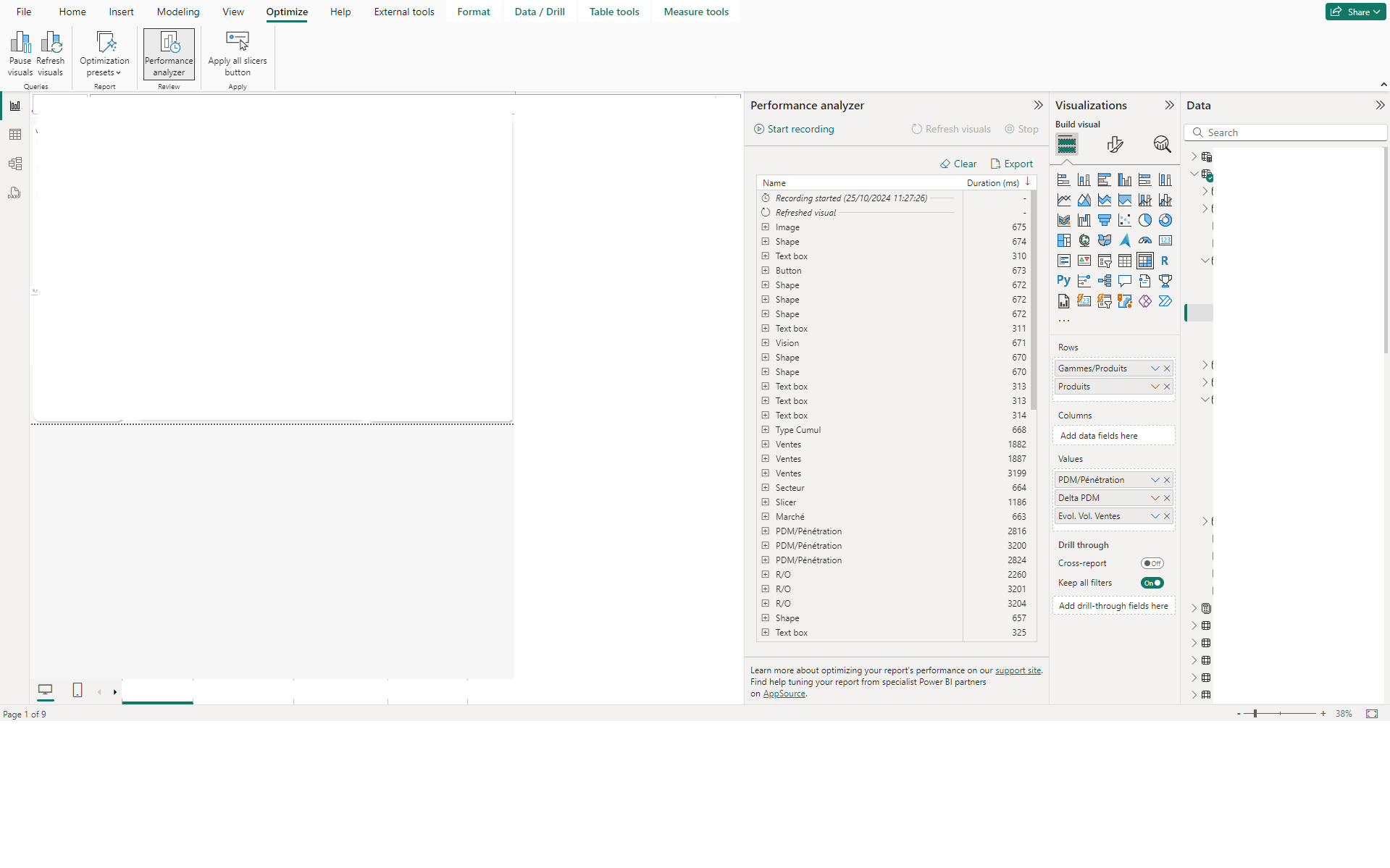Open the External tools tab

point(404,12)
